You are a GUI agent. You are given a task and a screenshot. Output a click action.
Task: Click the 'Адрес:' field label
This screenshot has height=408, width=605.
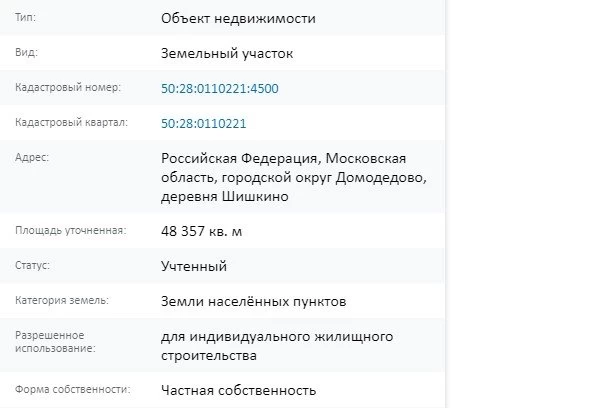(33, 158)
